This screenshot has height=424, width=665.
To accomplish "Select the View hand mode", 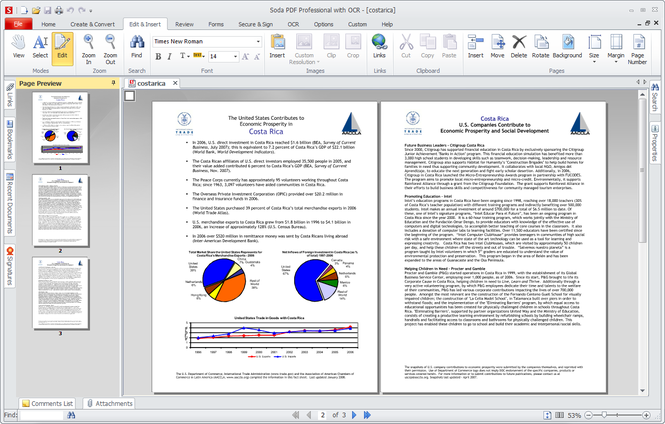I will pyautogui.click(x=19, y=46).
